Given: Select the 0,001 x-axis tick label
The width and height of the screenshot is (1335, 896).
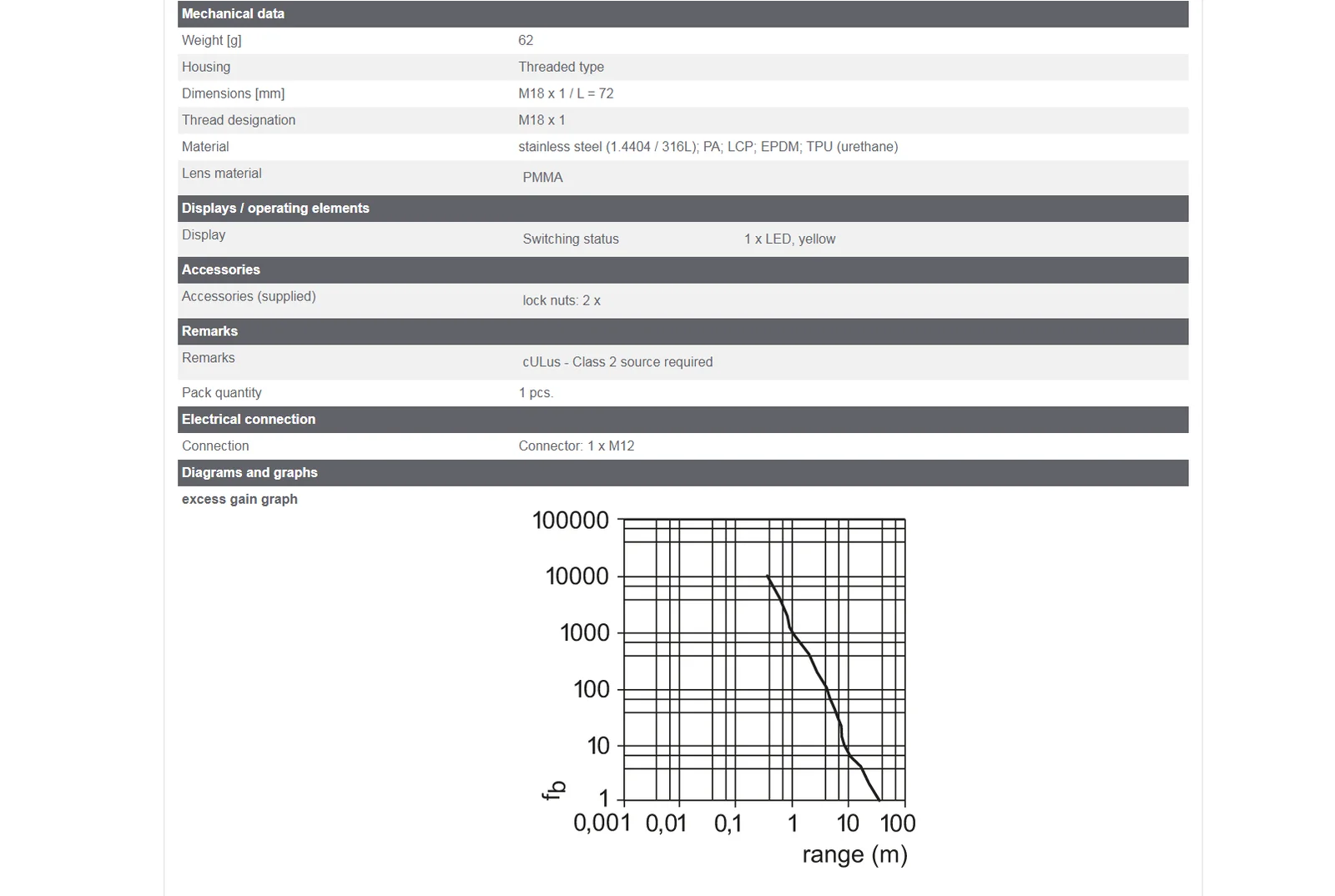Looking at the screenshot, I should click(602, 823).
